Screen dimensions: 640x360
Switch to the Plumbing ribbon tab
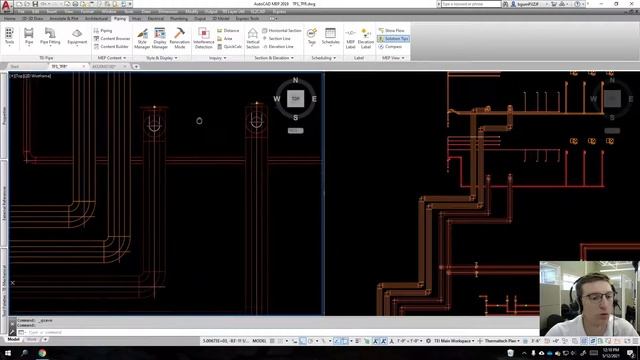click(x=179, y=19)
